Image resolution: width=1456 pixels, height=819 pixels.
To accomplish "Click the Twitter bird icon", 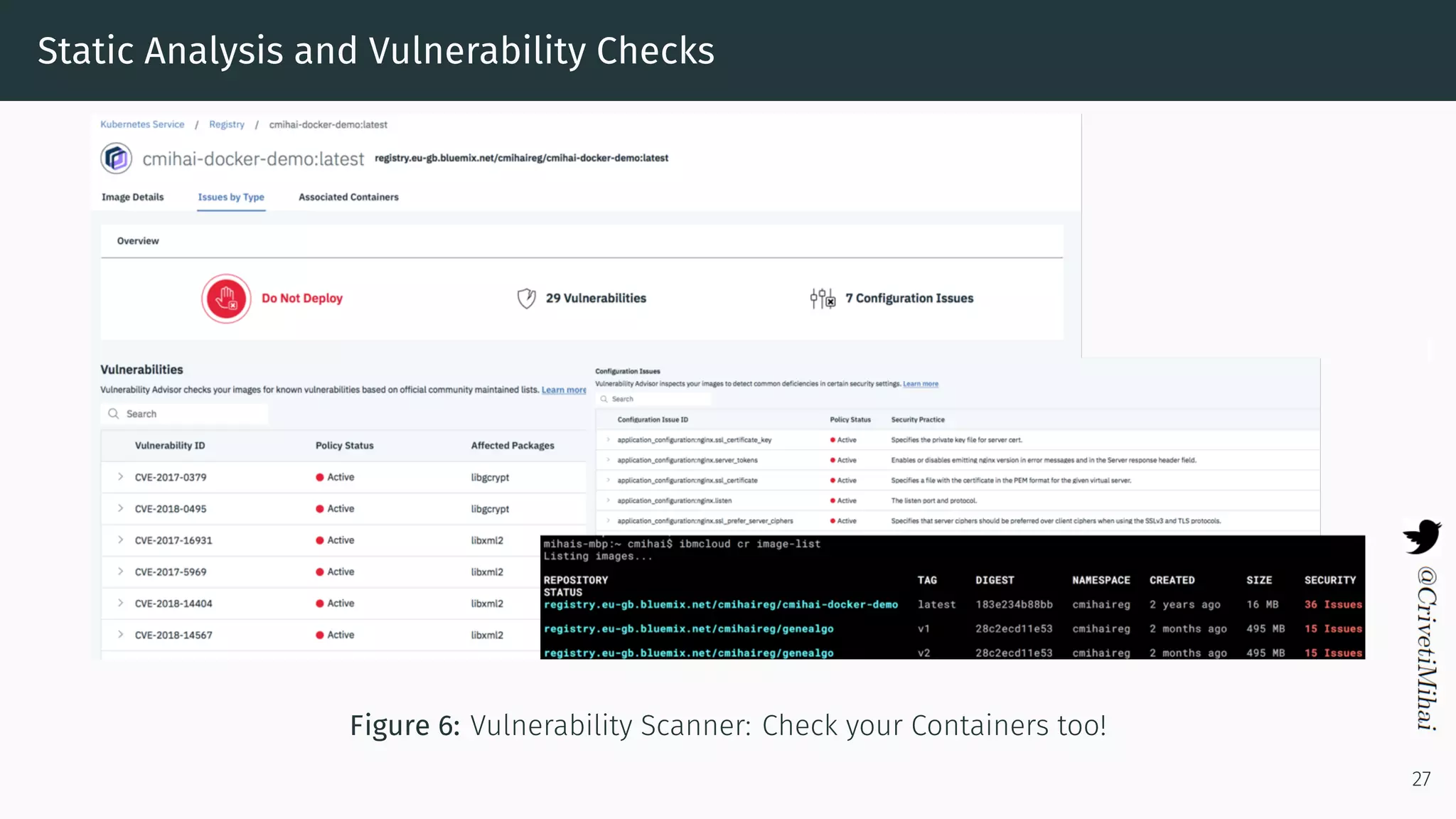I will click(x=1422, y=537).
